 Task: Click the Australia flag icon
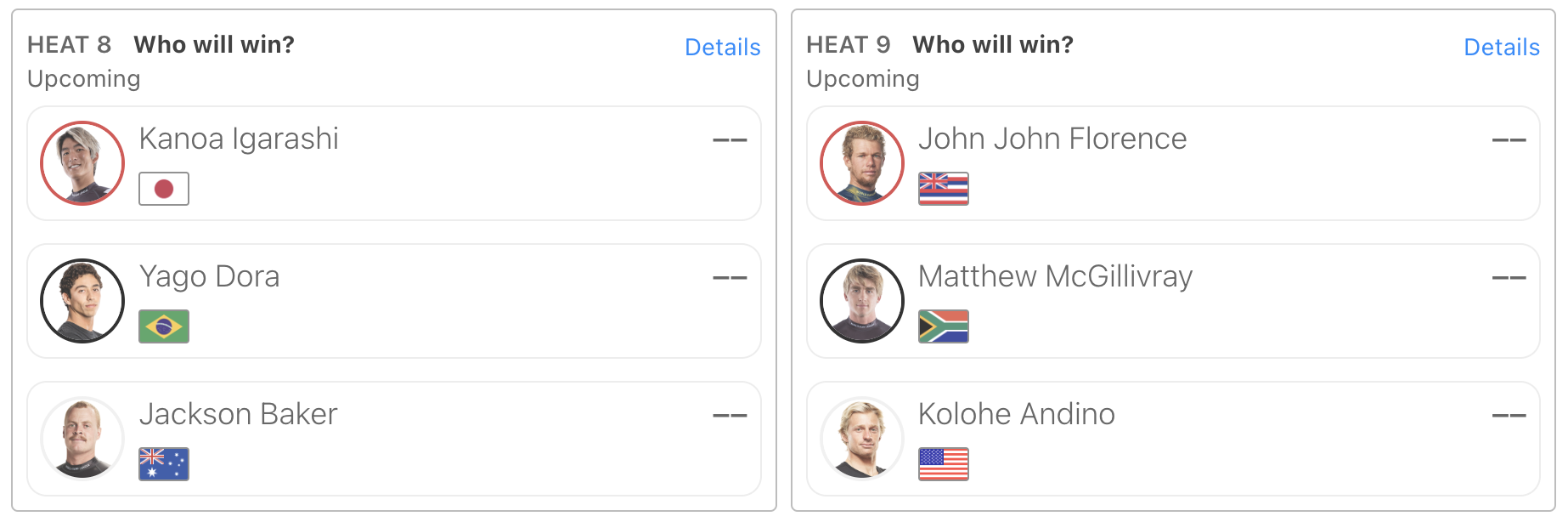164,464
